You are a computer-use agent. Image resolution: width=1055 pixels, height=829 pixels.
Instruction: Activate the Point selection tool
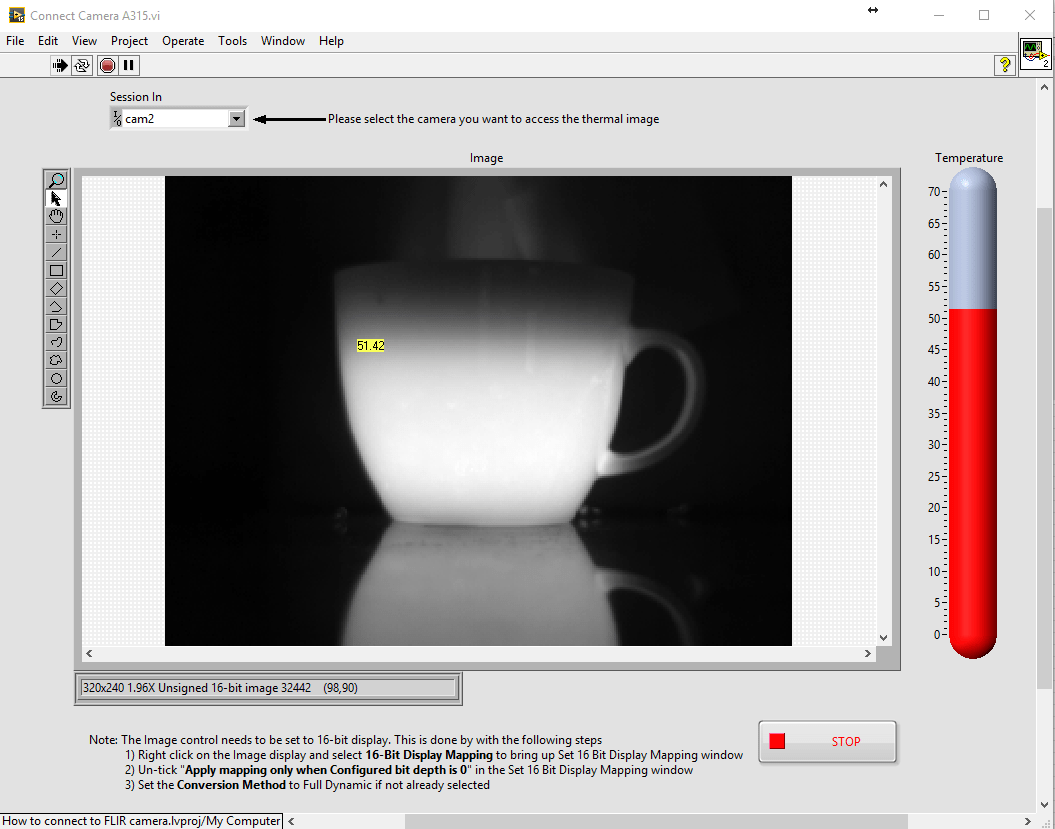56,234
